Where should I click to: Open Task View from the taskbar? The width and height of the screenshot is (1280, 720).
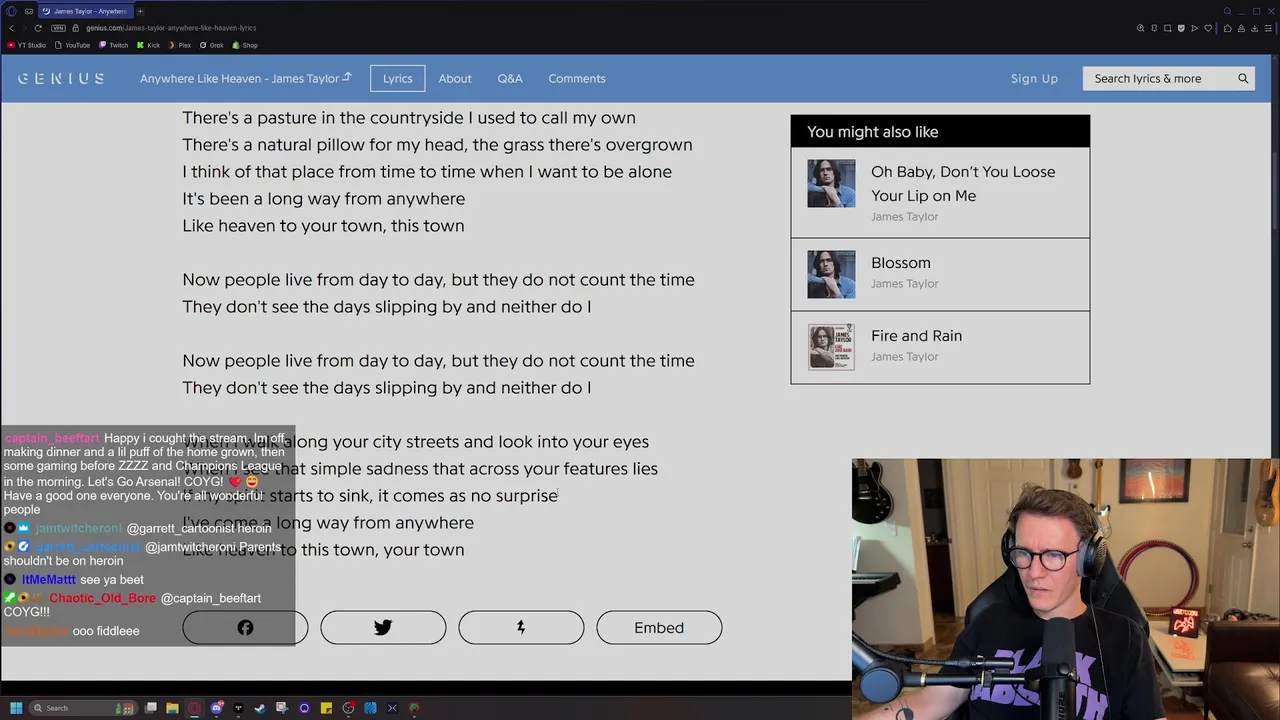tap(151, 708)
